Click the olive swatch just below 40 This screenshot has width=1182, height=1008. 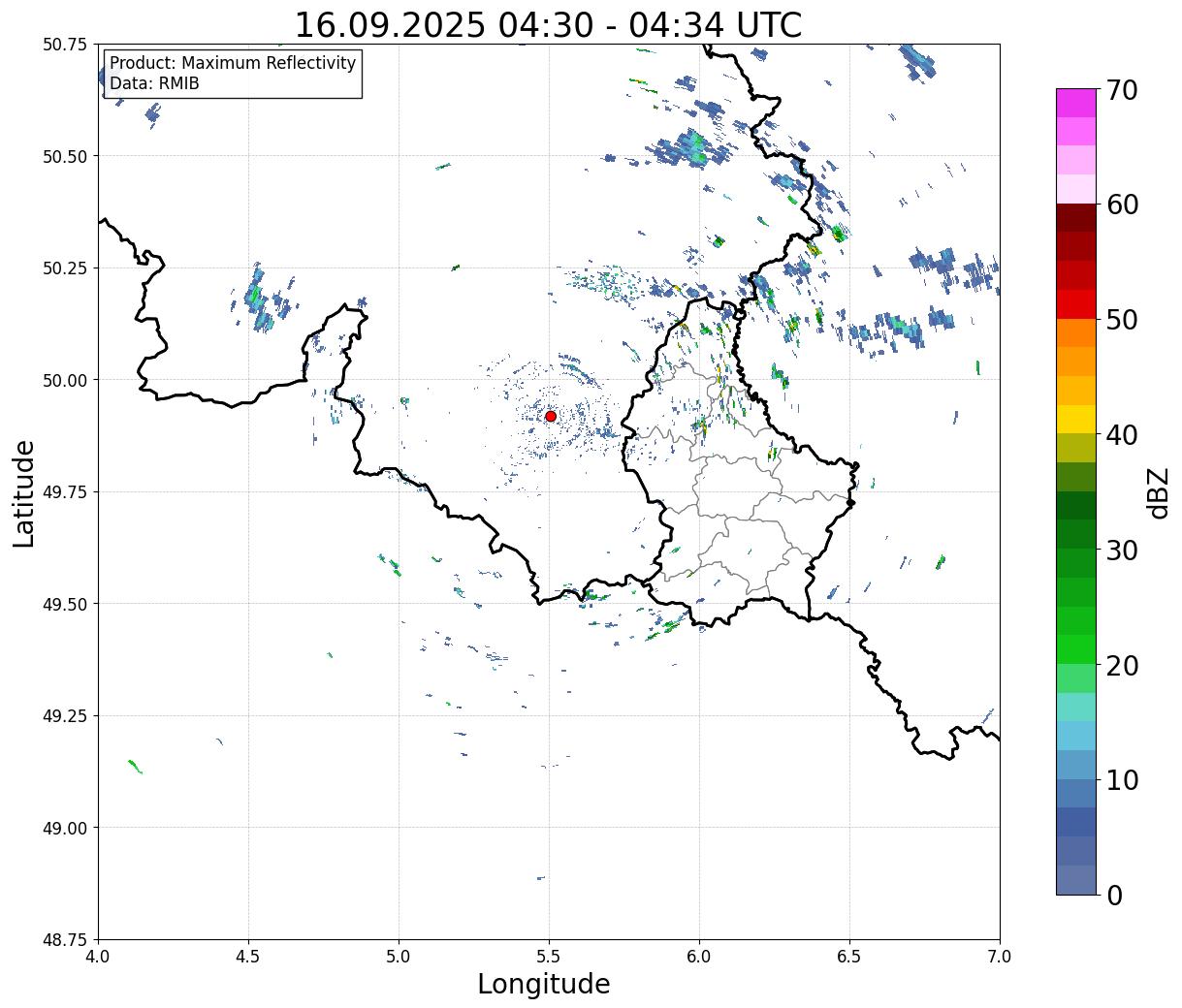click(1076, 449)
